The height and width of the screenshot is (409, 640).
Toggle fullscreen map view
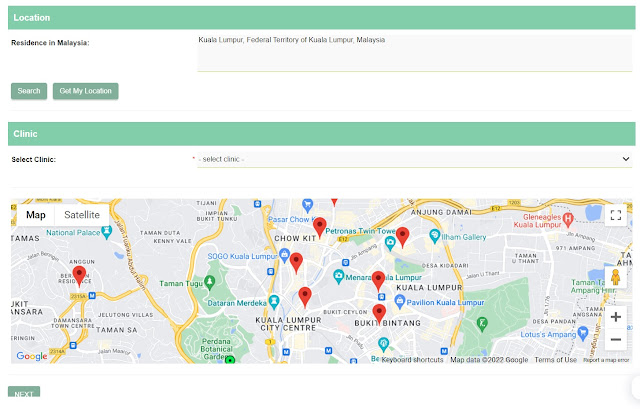[616, 215]
